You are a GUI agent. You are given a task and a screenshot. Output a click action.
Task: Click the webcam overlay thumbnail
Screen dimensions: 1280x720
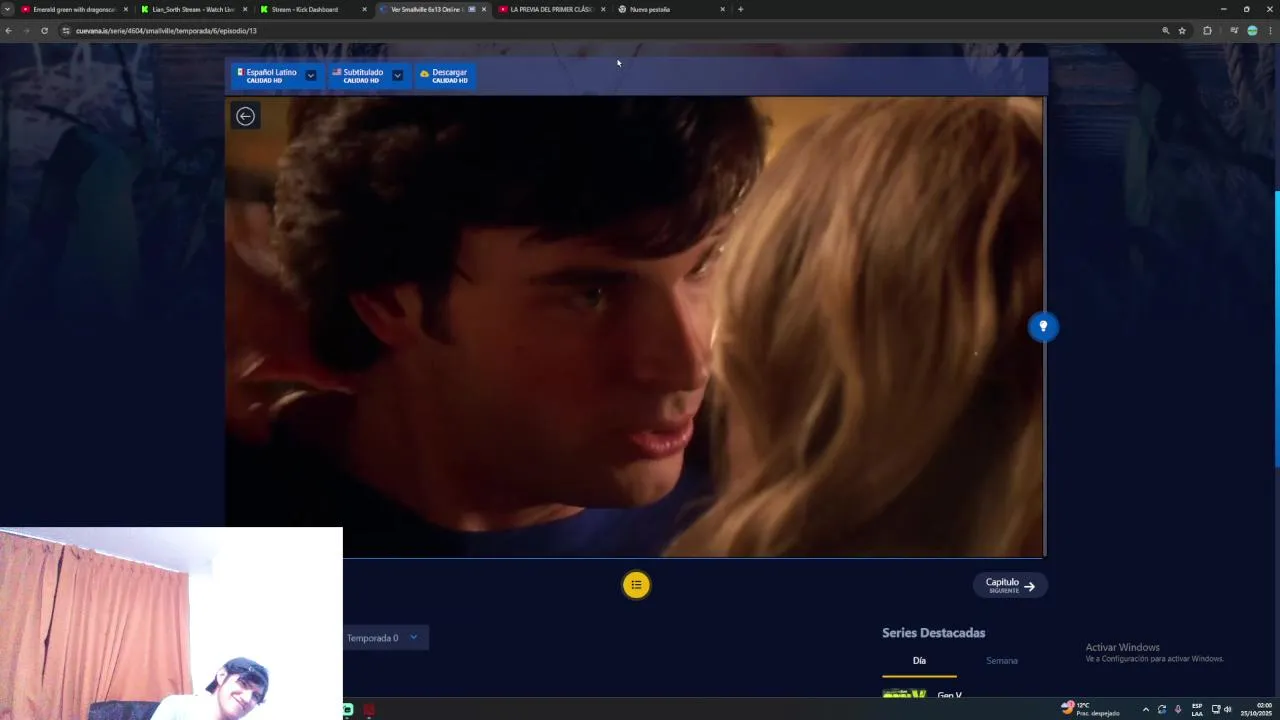(x=171, y=623)
